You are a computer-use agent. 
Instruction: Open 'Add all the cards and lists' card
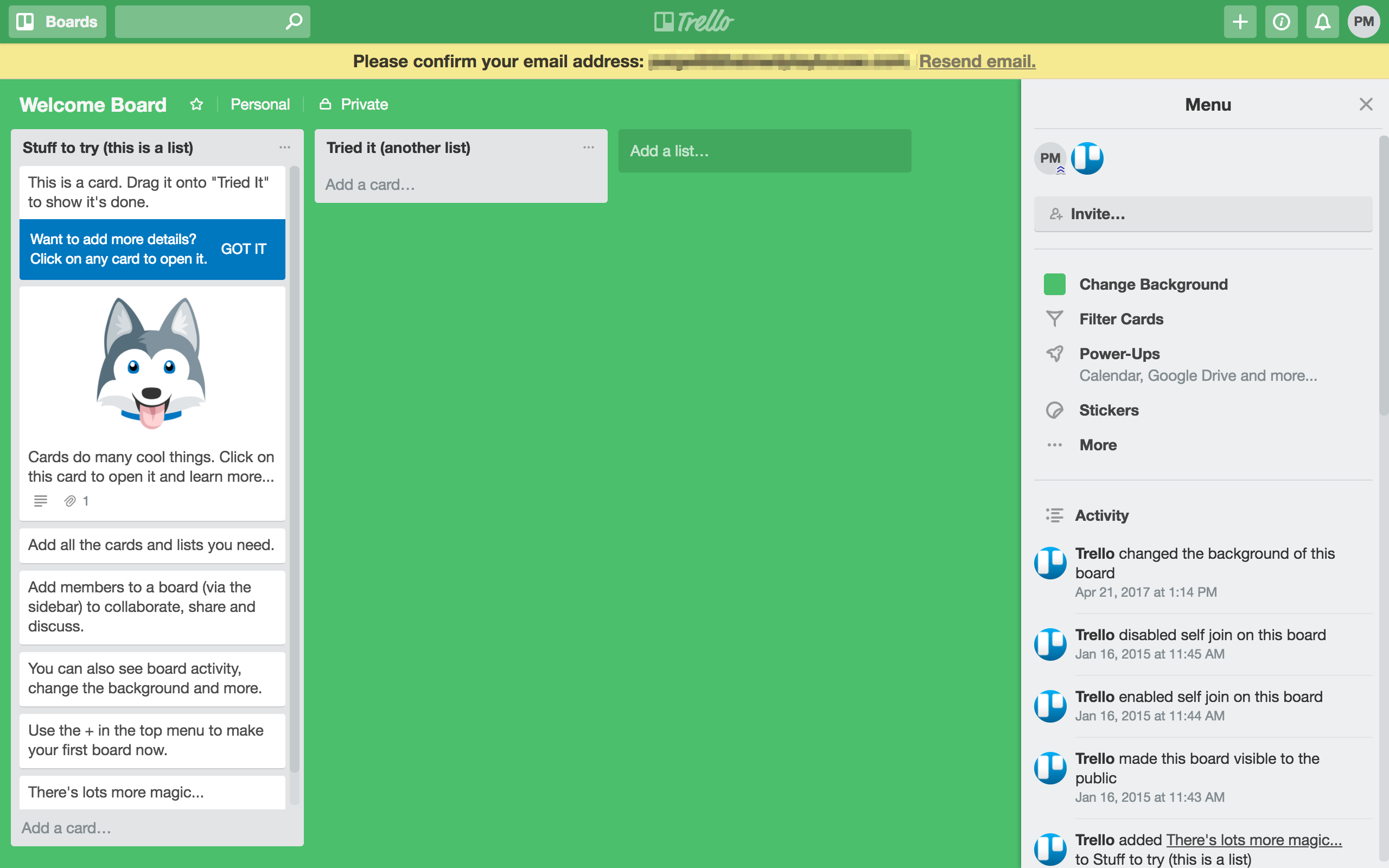pyautogui.click(x=152, y=545)
